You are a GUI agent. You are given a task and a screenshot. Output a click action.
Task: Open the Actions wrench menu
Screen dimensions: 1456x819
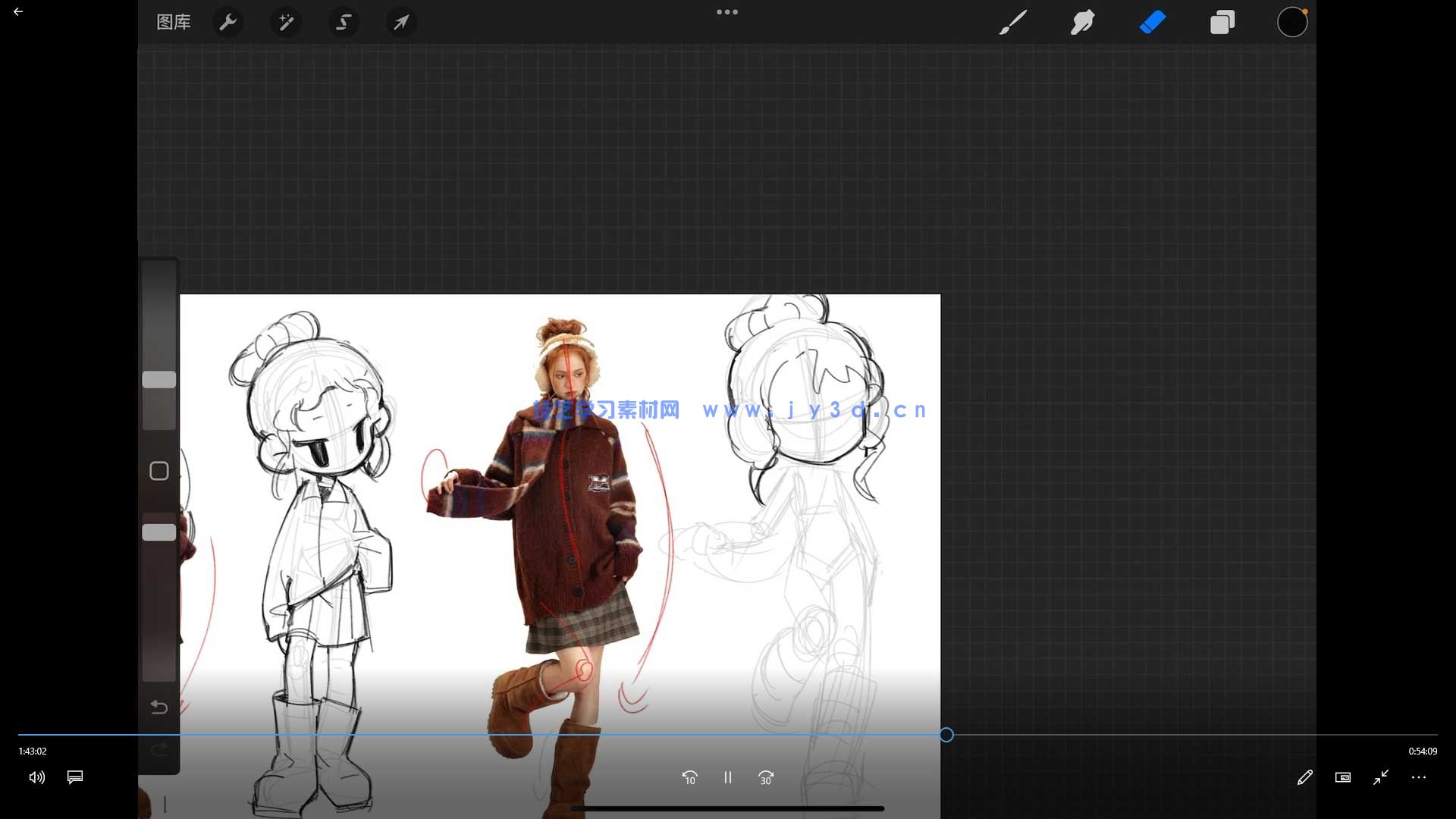click(227, 22)
